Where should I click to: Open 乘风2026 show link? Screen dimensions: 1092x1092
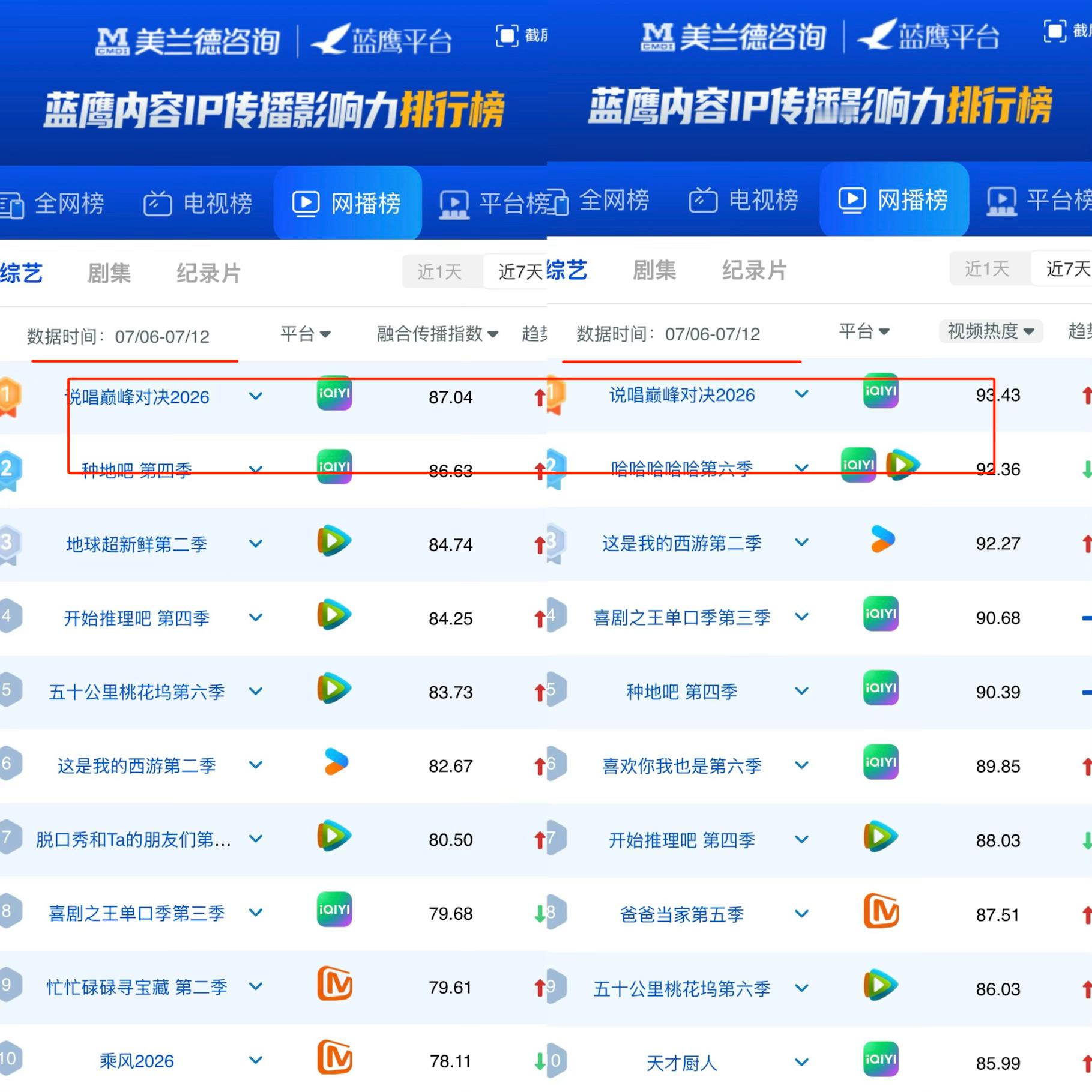click(137, 1061)
